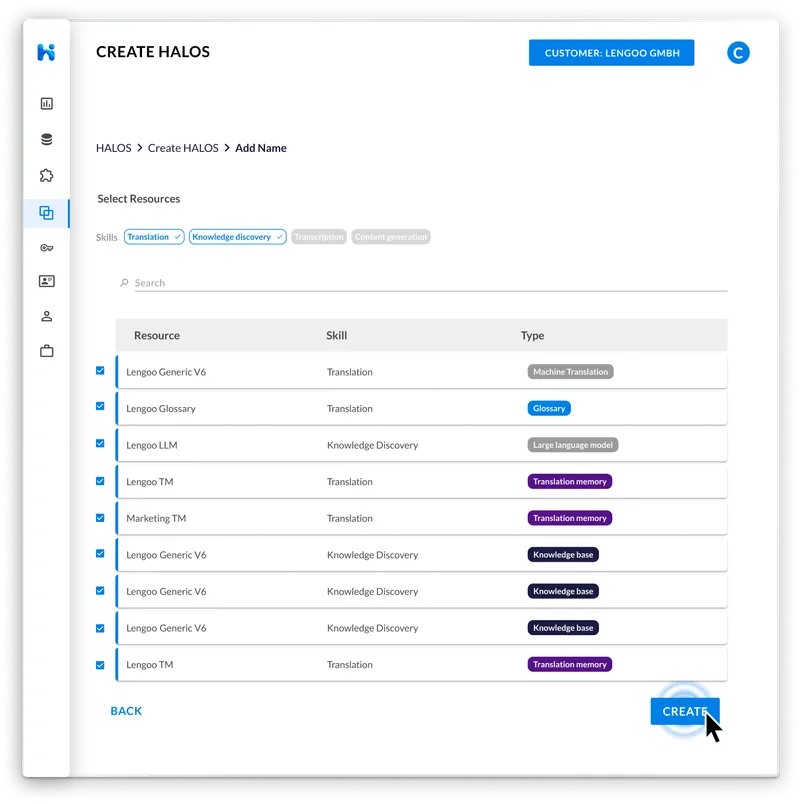Click the HALOS logo icon
800x804 pixels.
pyautogui.click(x=46, y=52)
